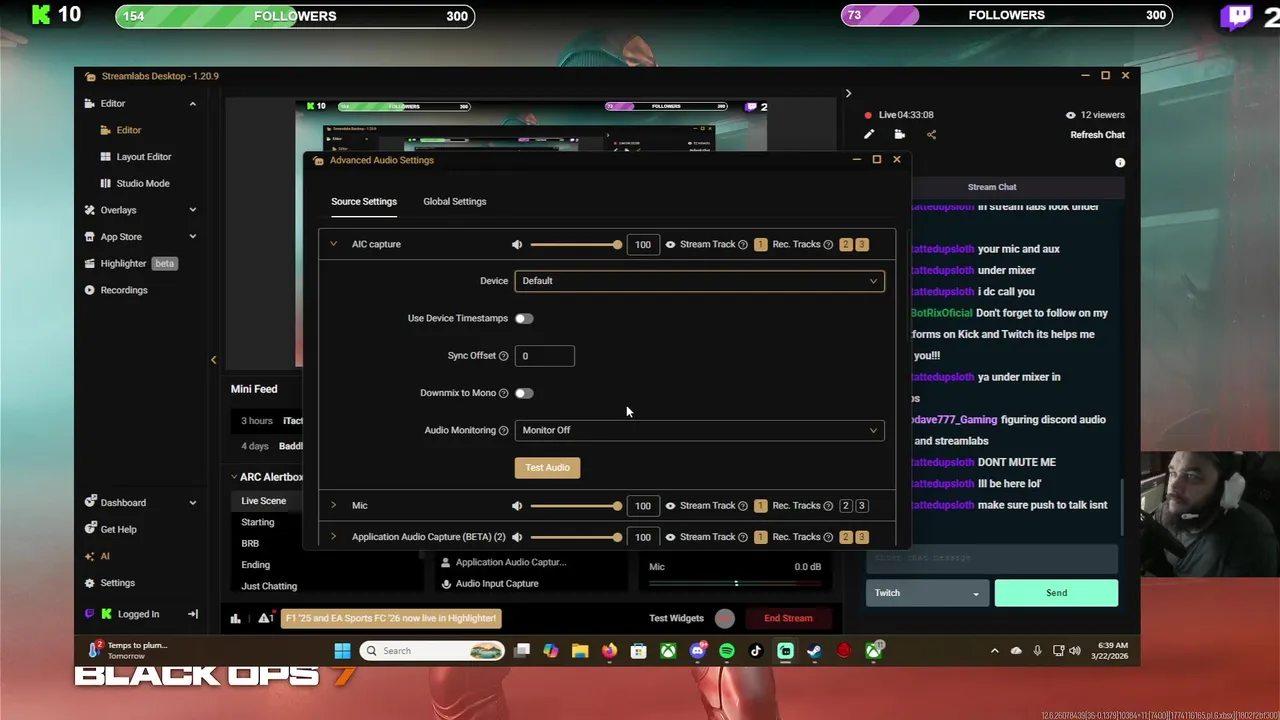Open AIC capture Rec. Tracks help icon
Image resolution: width=1280 pixels, height=720 pixels.
[828, 244]
